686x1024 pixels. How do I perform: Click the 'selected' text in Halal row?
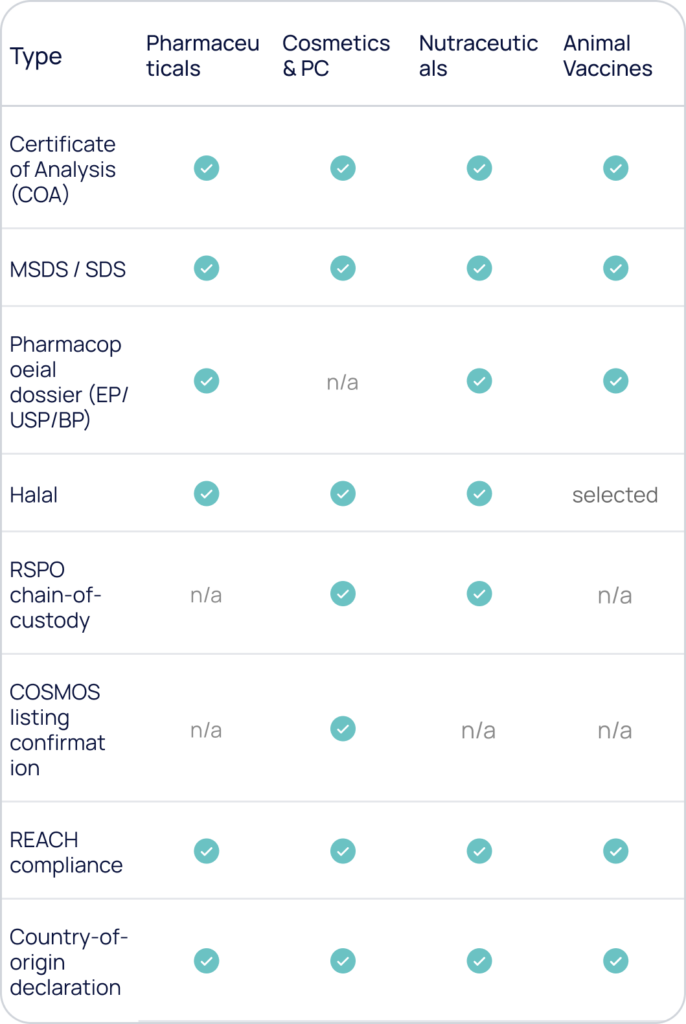(x=615, y=495)
